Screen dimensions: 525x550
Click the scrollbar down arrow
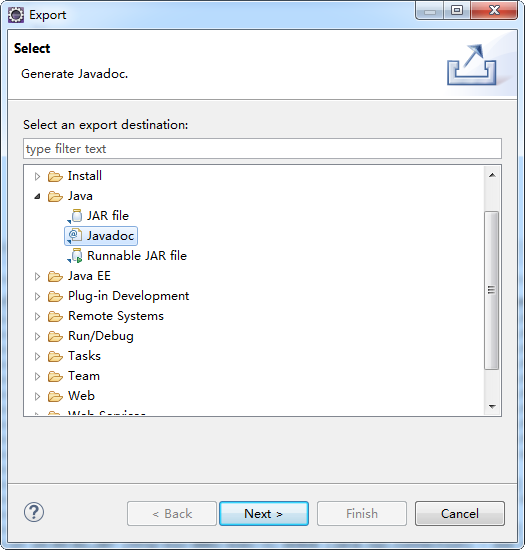point(492,407)
